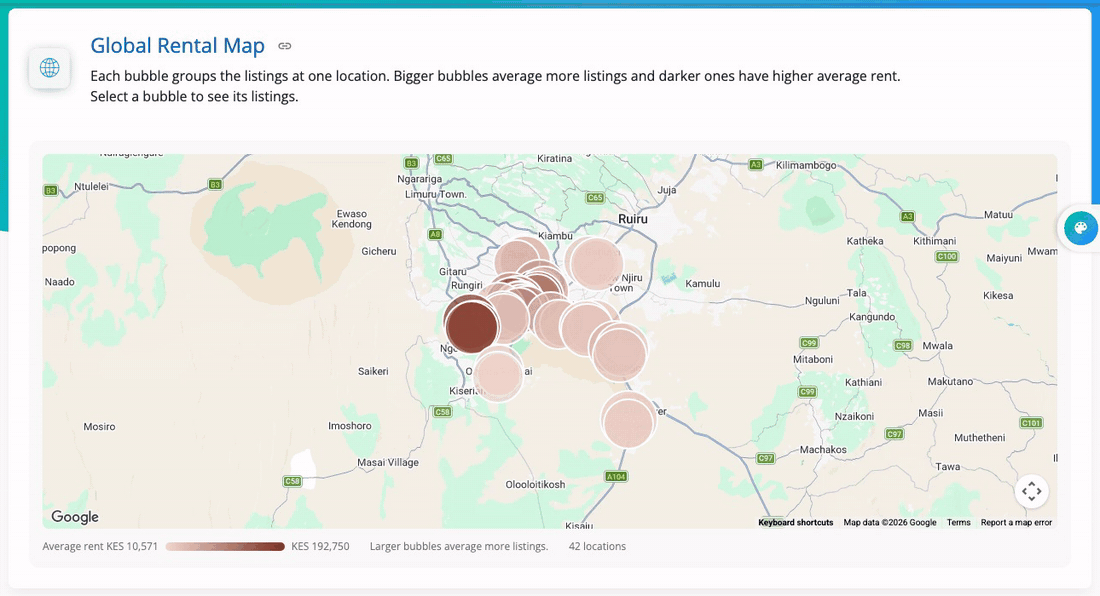1100x596 pixels.
Task: Click the average rent gradient legend bar
Action: point(225,546)
